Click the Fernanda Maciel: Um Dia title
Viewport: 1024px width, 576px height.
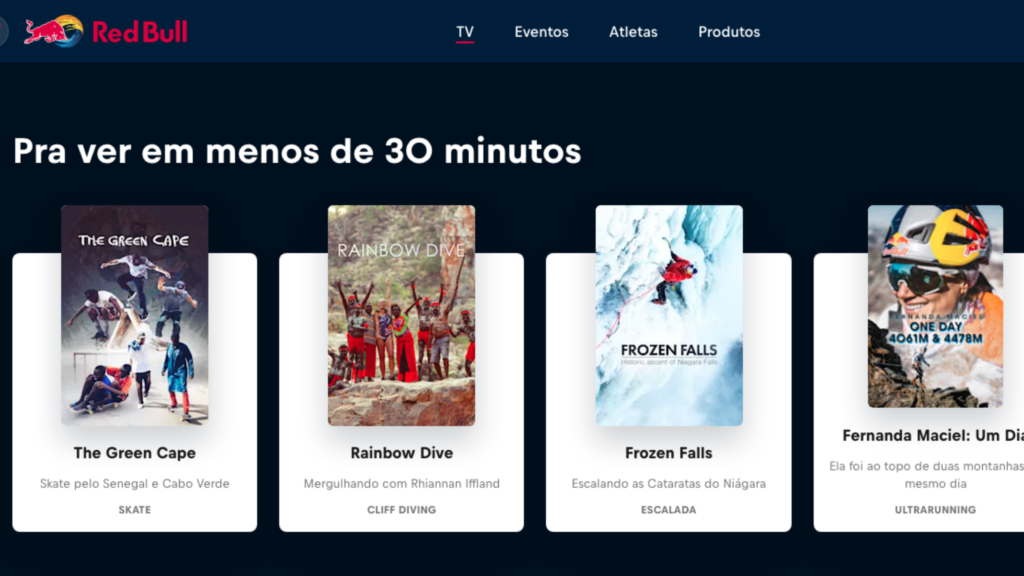click(933, 436)
